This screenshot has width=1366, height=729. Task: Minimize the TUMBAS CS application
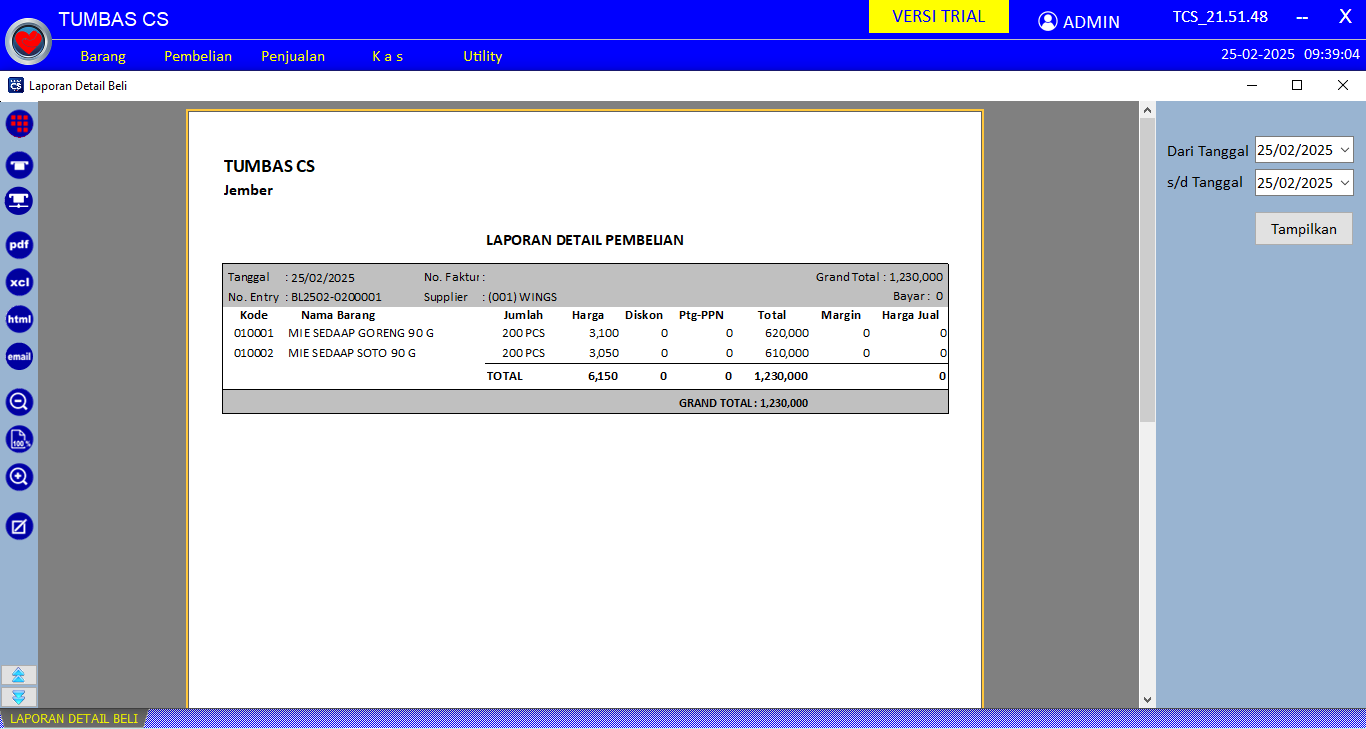1302,17
